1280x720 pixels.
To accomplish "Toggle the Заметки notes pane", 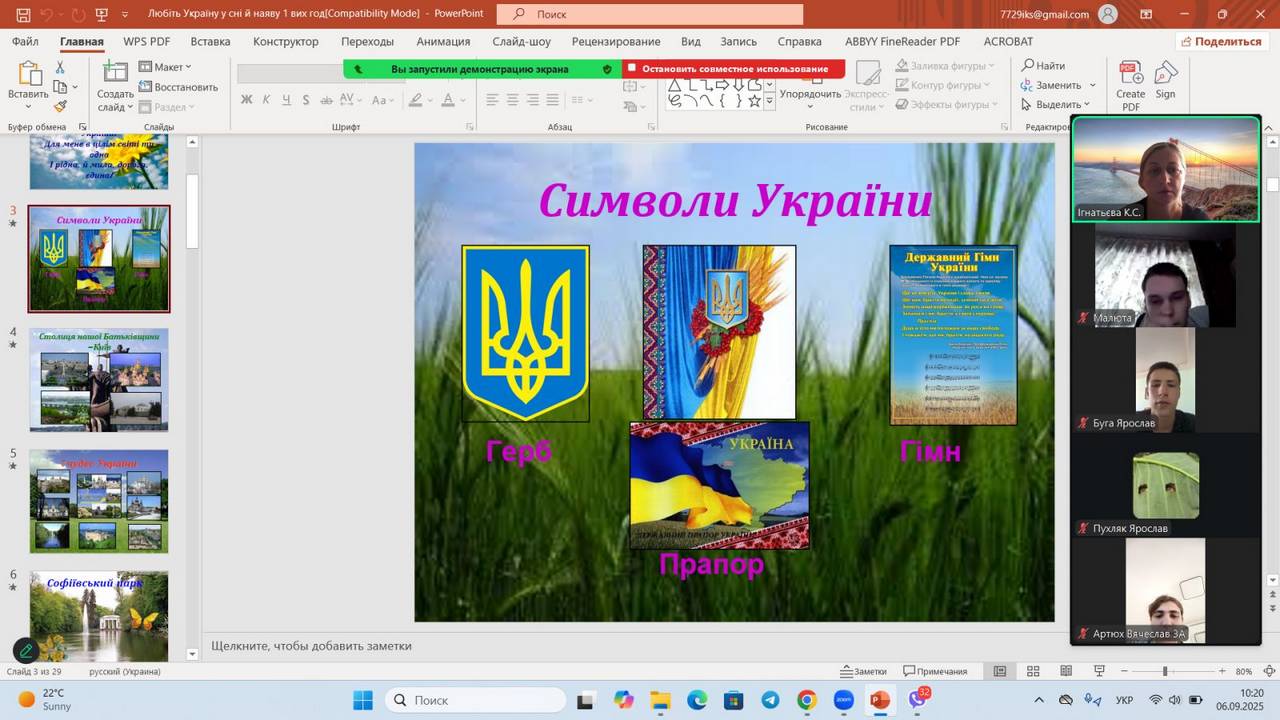I will point(863,671).
